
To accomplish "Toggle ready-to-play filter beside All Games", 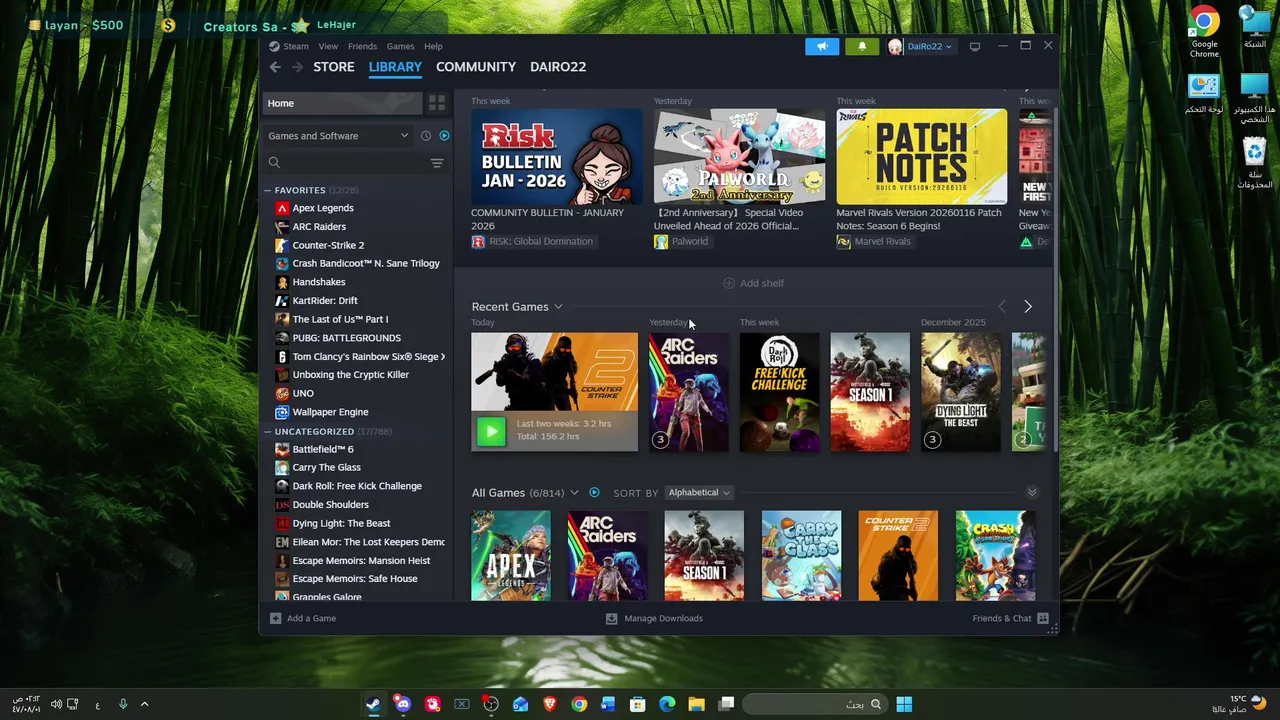I will tap(594, 493).
